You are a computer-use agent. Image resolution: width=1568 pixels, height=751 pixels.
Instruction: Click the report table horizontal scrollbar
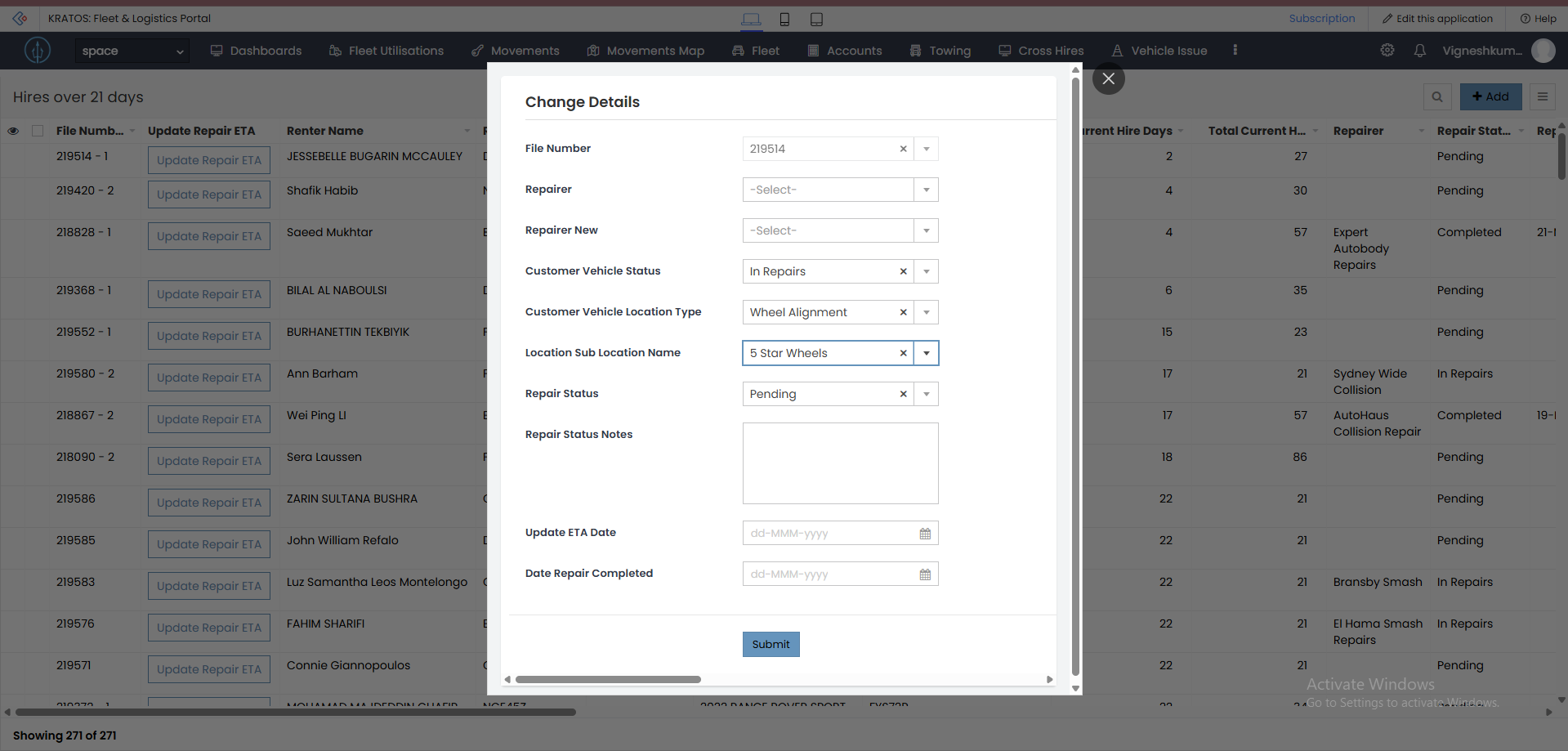[296, 712]
